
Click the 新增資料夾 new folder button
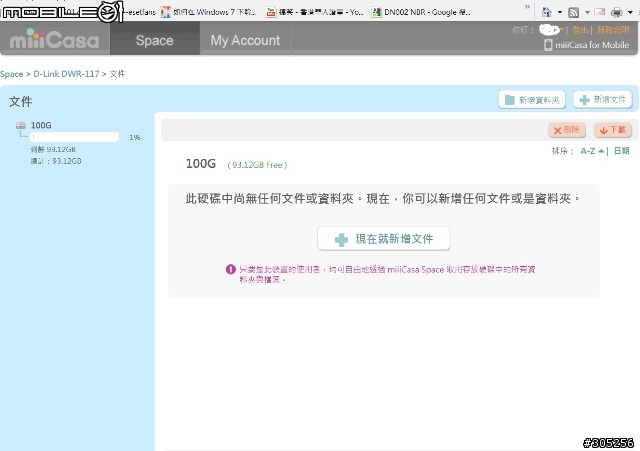coord(532,100)
